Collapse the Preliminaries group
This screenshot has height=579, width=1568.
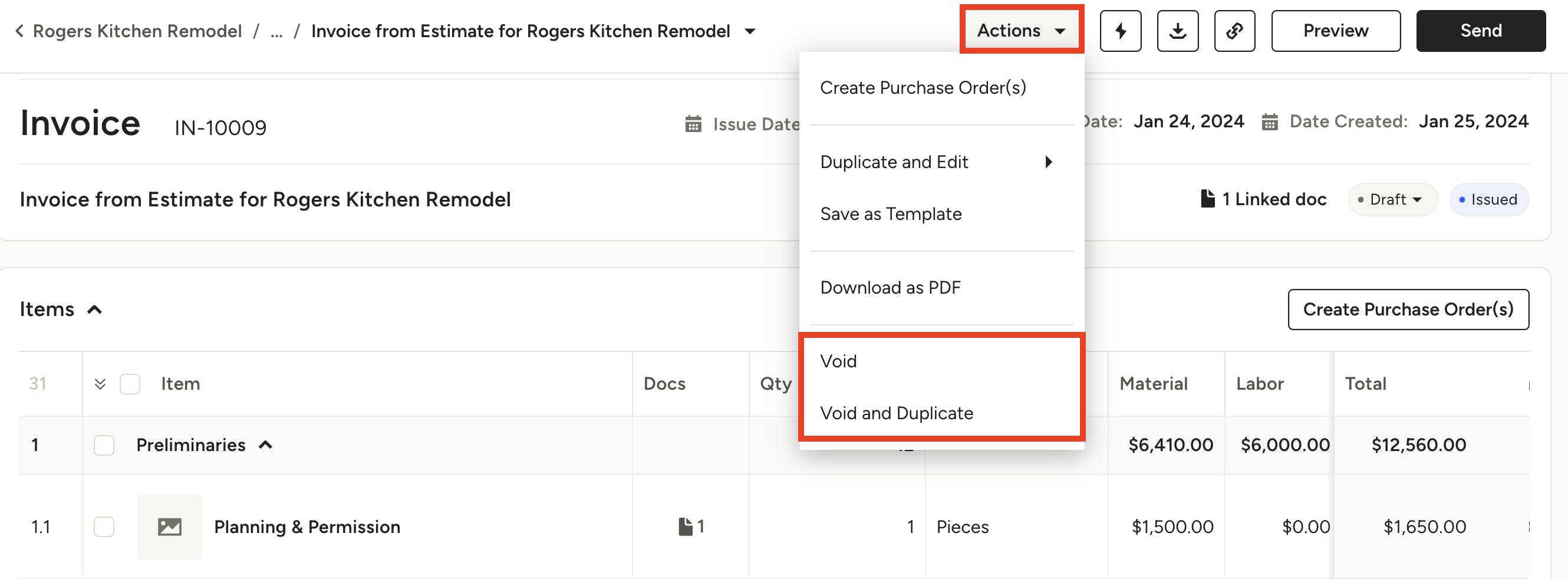(265, 446)
